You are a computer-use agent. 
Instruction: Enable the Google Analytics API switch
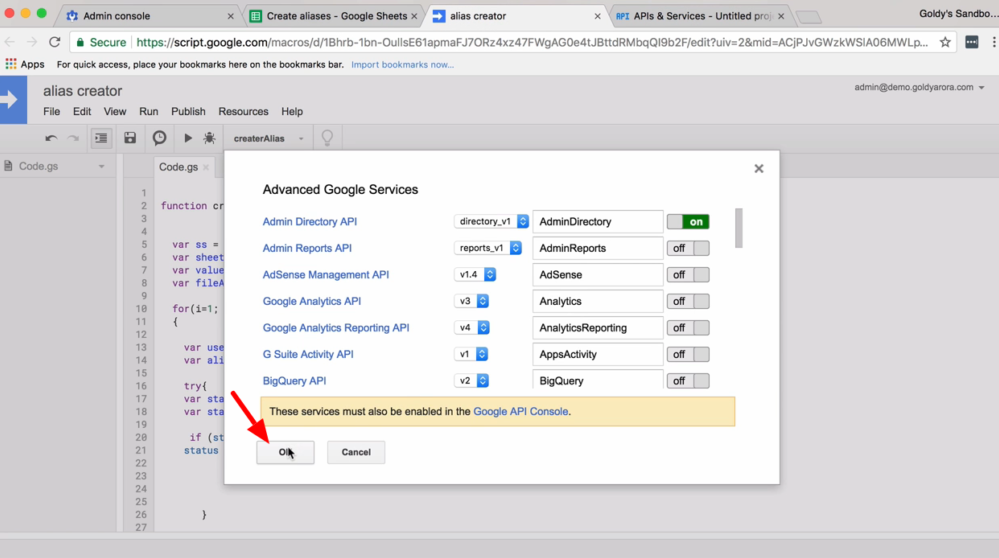coord(688,301)
